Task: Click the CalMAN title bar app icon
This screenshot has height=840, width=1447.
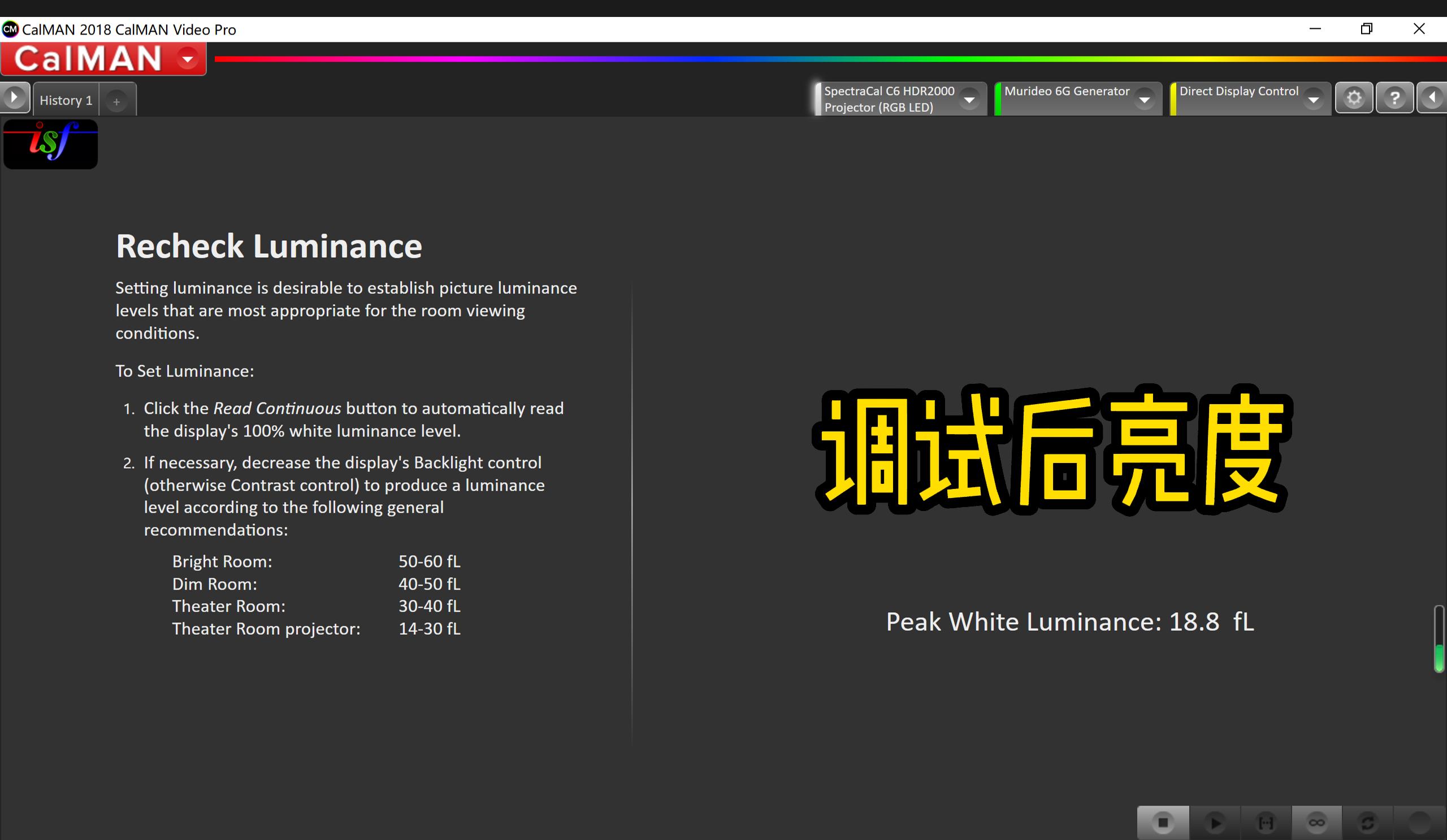Action: tap(10, 29)
